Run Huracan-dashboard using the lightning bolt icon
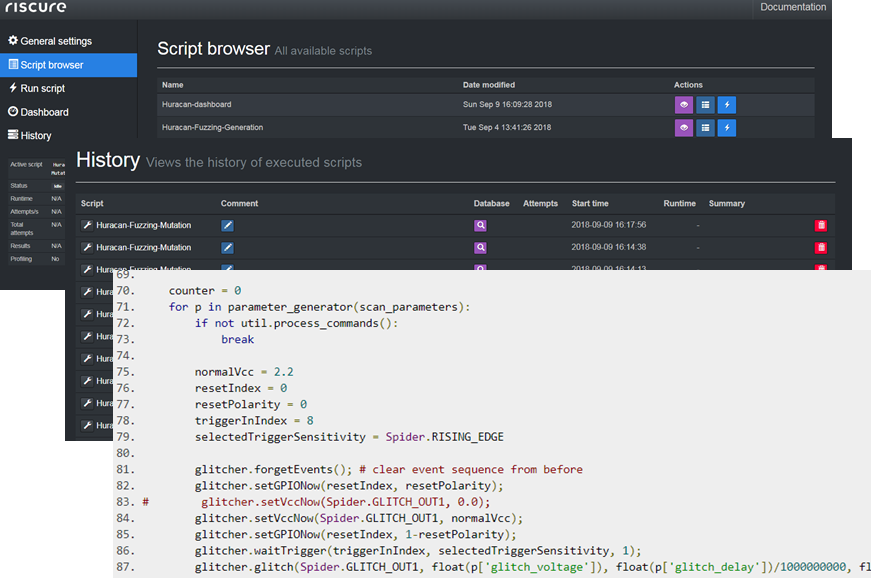871x578 pixels. (727, 103)
